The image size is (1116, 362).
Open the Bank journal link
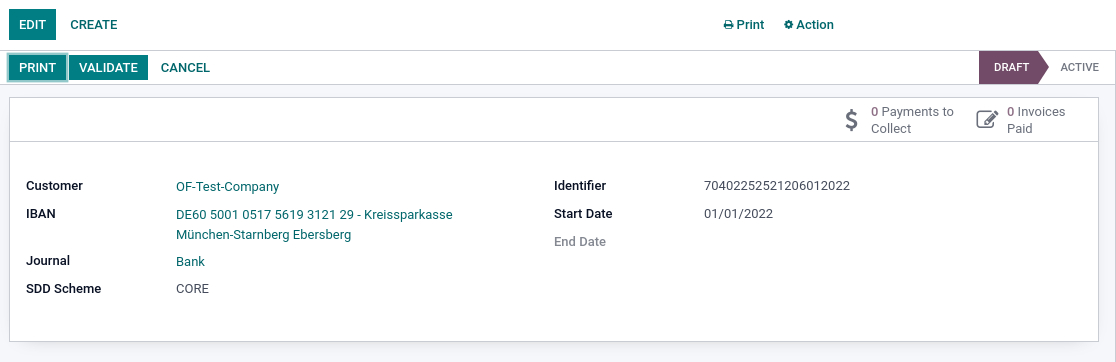coord(190,262)
